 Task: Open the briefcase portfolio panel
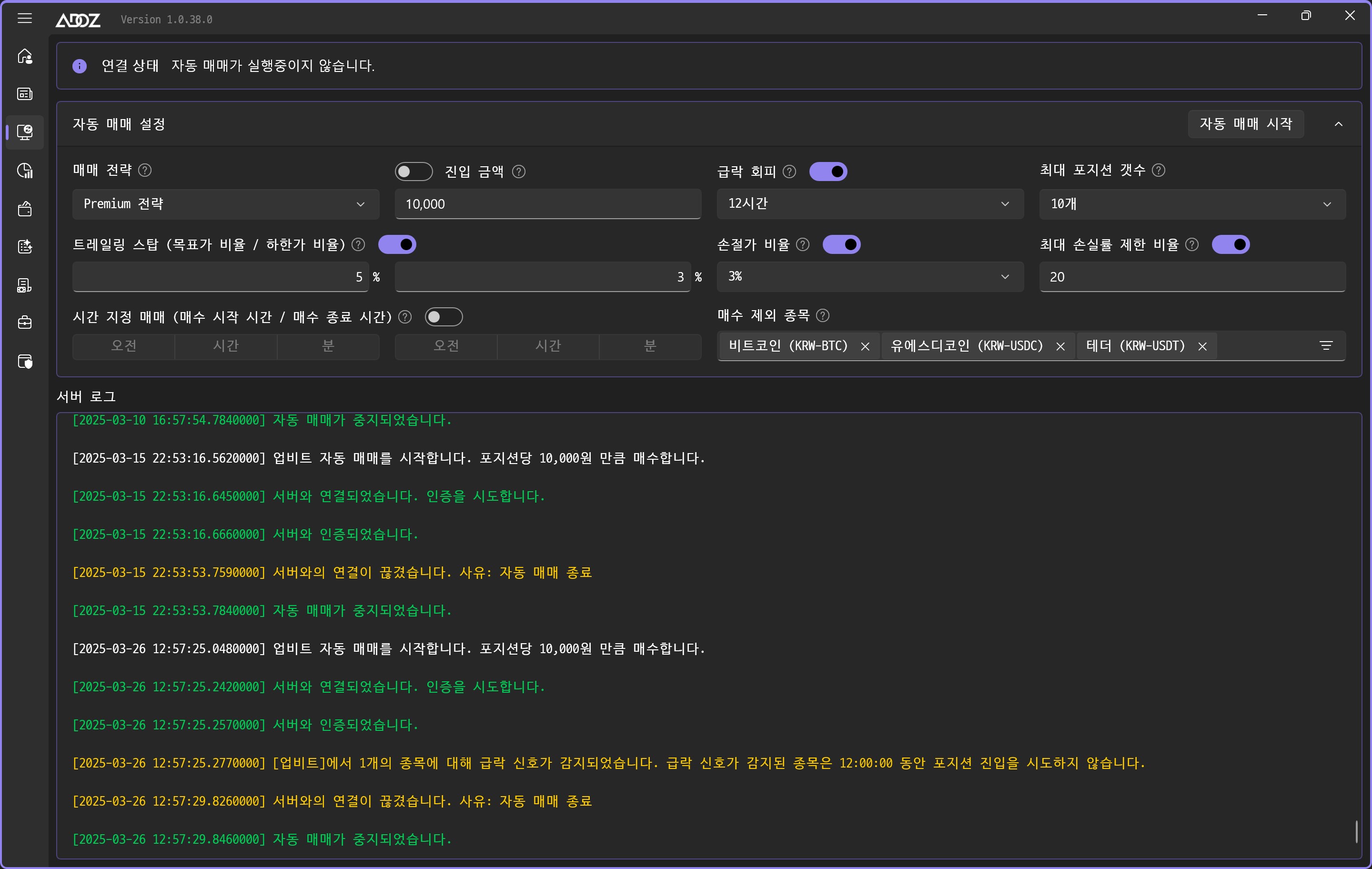pos(25,322)
